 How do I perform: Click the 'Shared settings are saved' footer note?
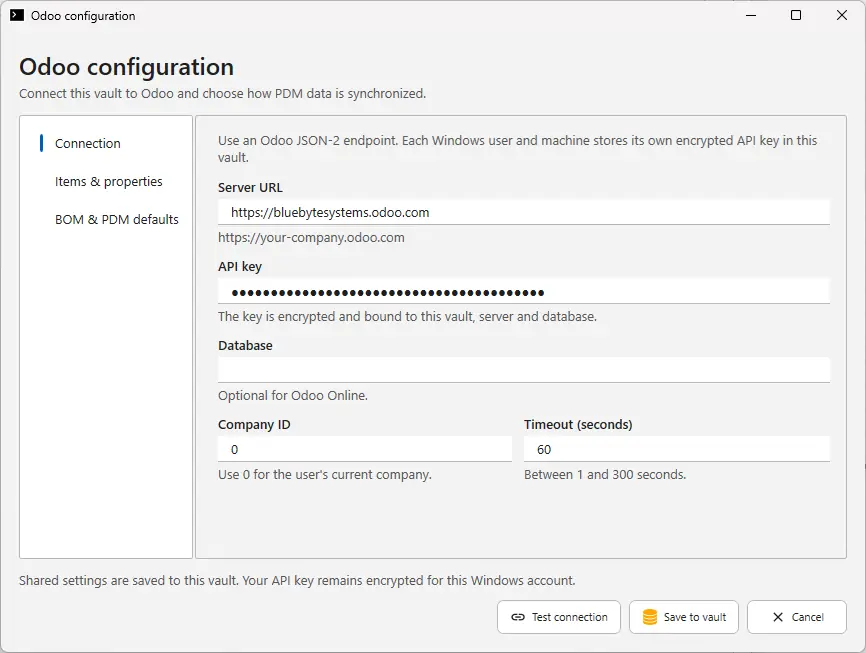point(297,581)
